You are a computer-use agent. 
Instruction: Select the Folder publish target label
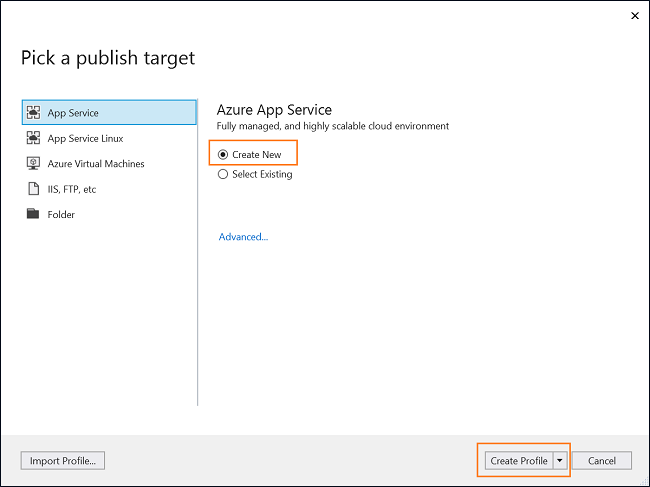tap(61, 215)
